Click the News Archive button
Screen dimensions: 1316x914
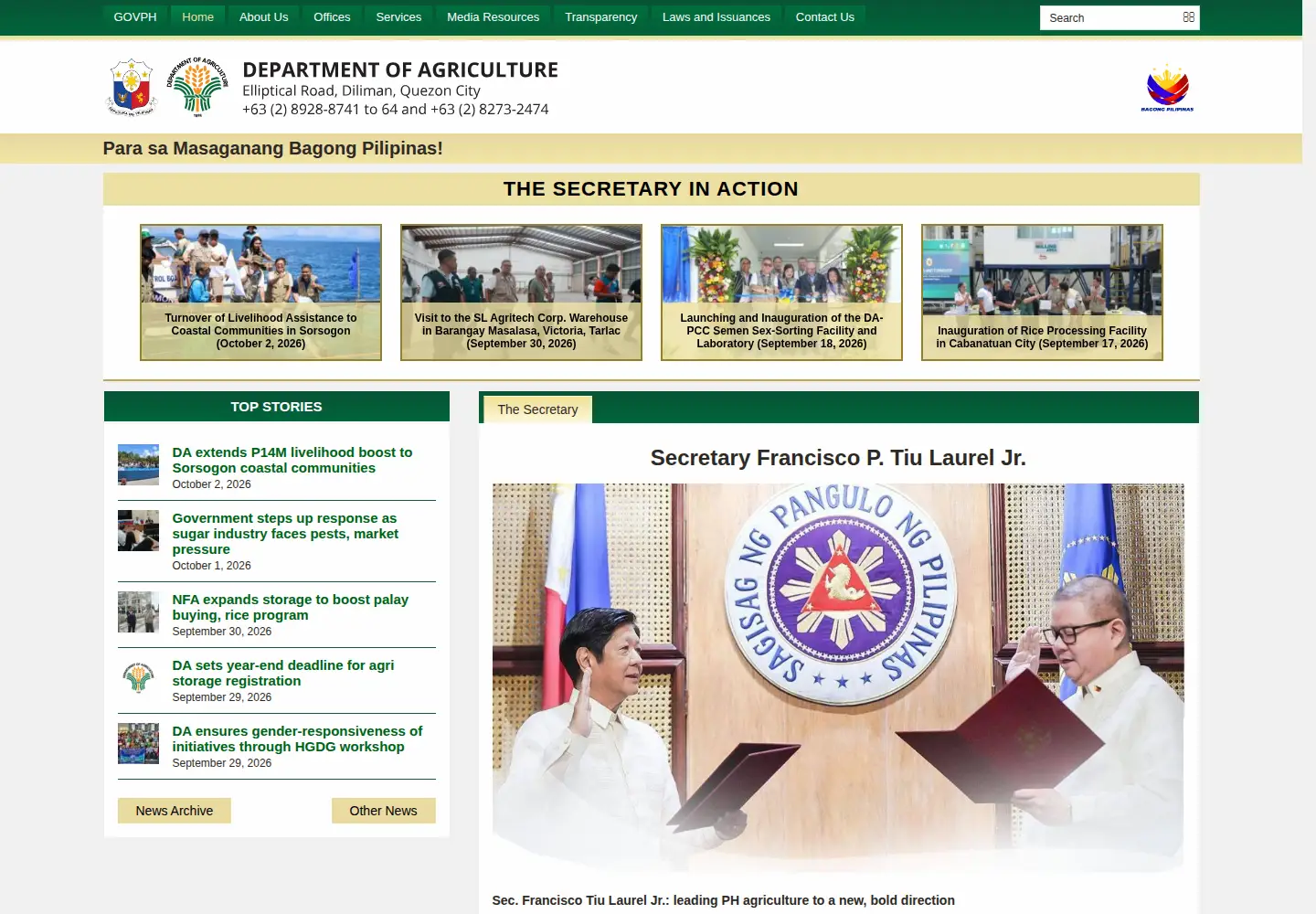(174, 811)
